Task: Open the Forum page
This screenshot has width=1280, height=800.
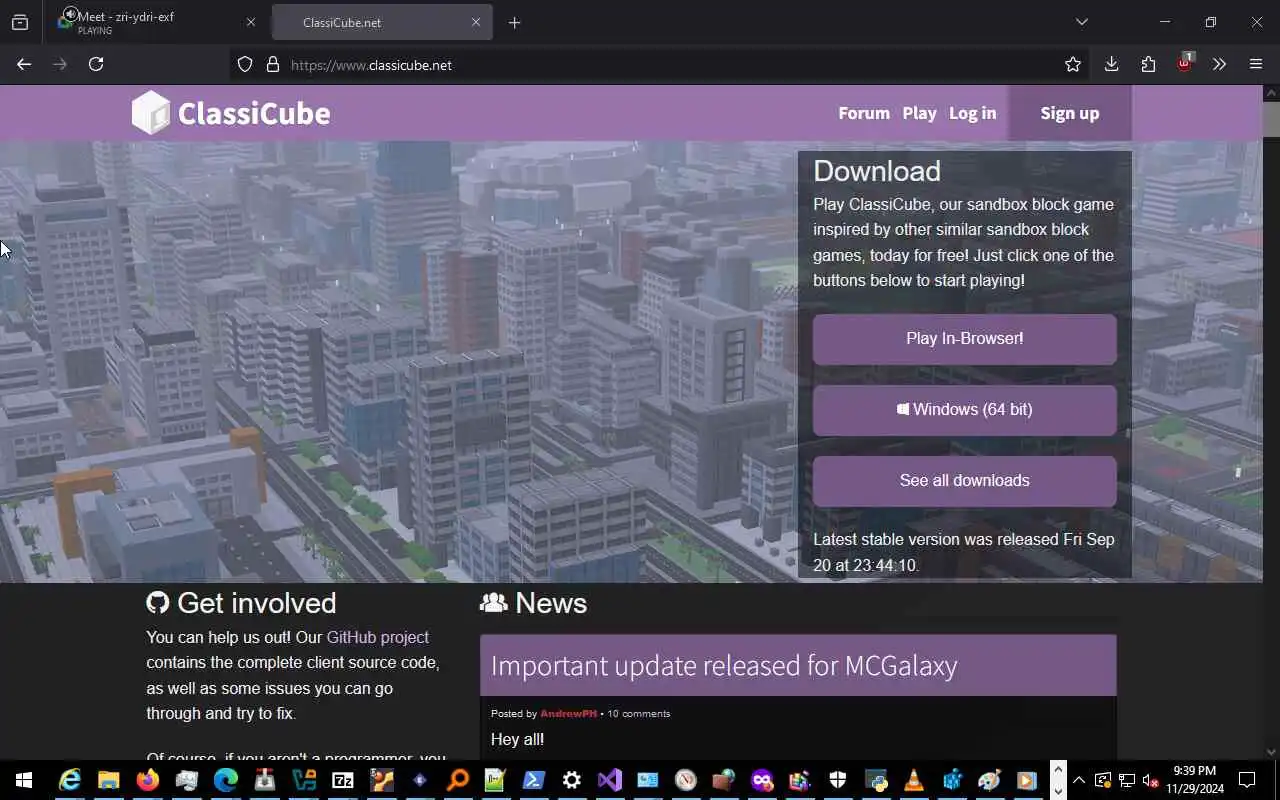Action: (x=864, y=113)
